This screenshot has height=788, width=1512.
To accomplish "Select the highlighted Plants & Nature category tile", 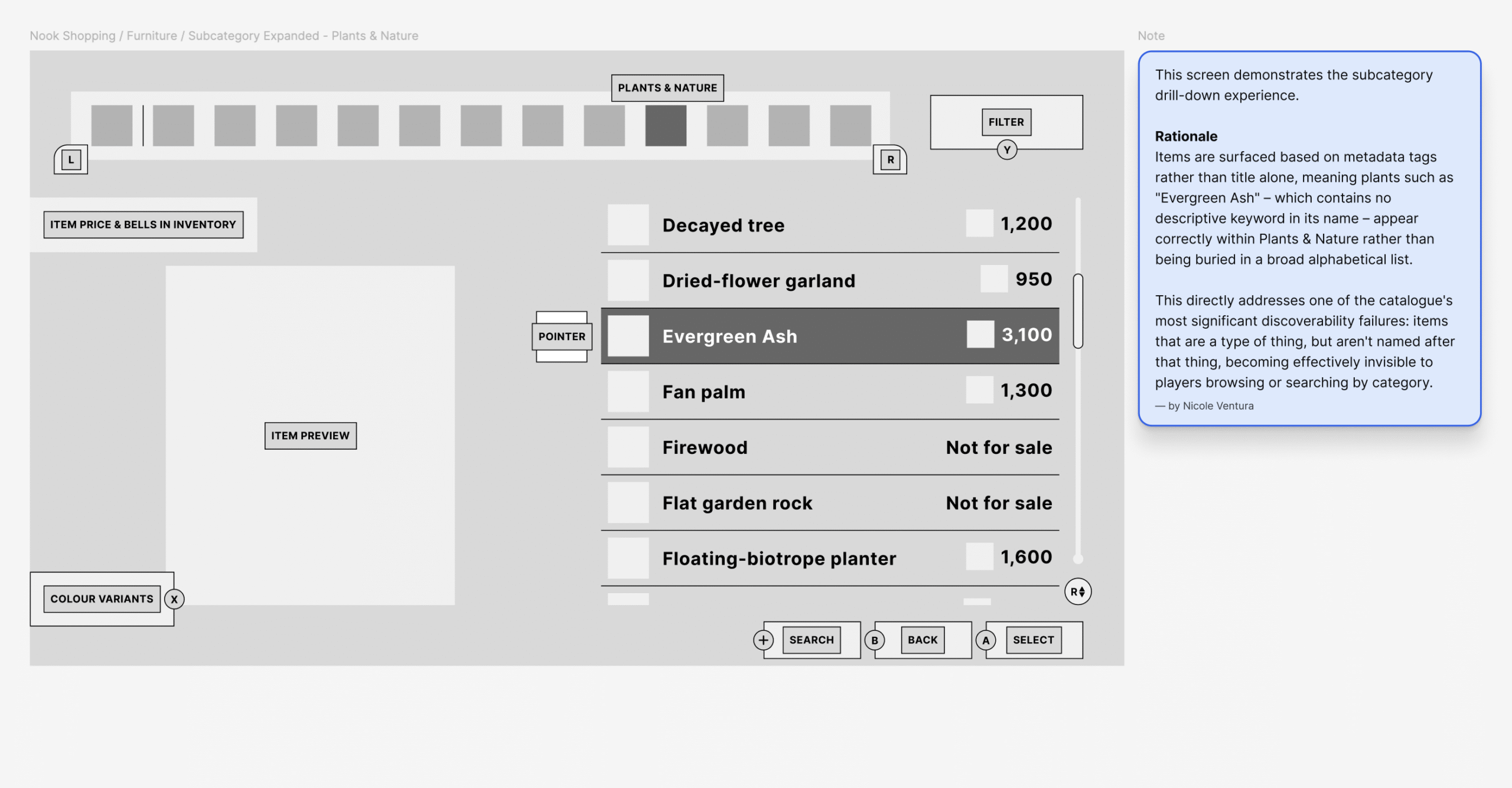I will [x=666, y=126].
